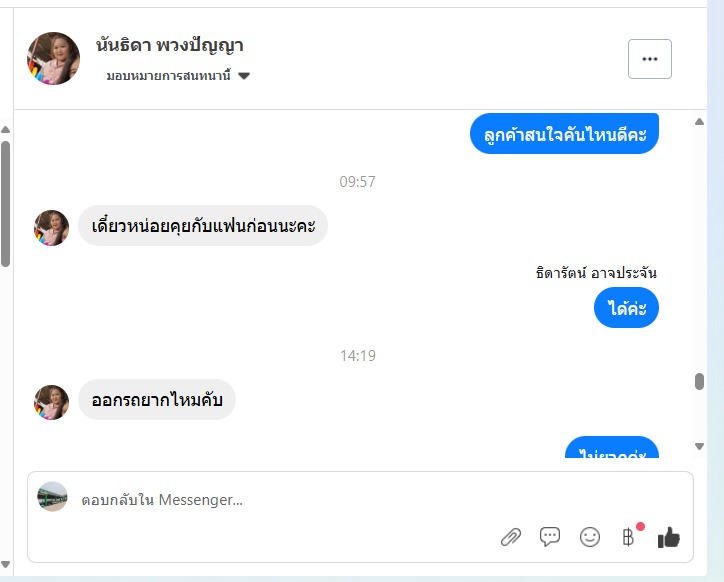724x582 pixels.
Task: Click the message ออกรถยากไหมคับ
Action: [157, 400]
